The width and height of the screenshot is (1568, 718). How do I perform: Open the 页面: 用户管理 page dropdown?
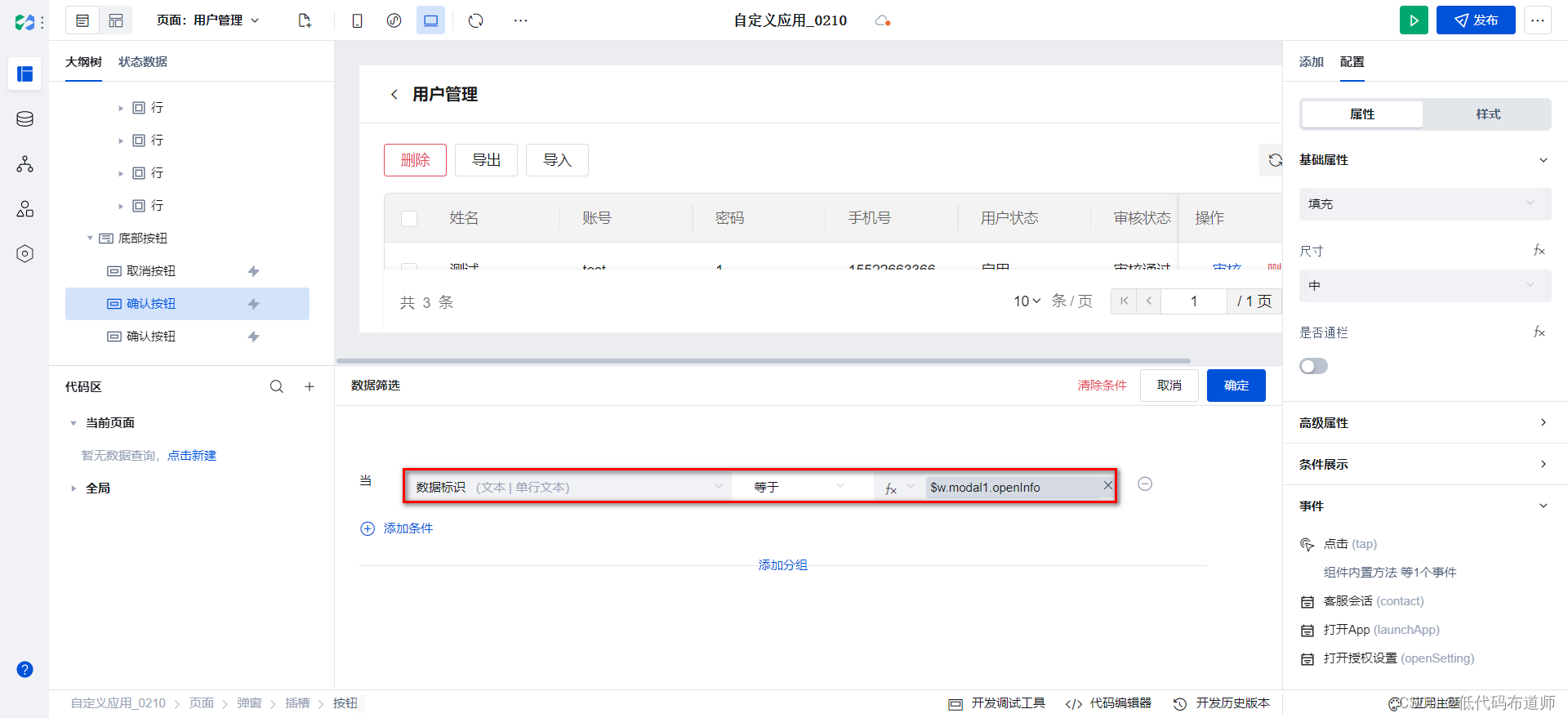pyautogui.click(x=208, y=20)
